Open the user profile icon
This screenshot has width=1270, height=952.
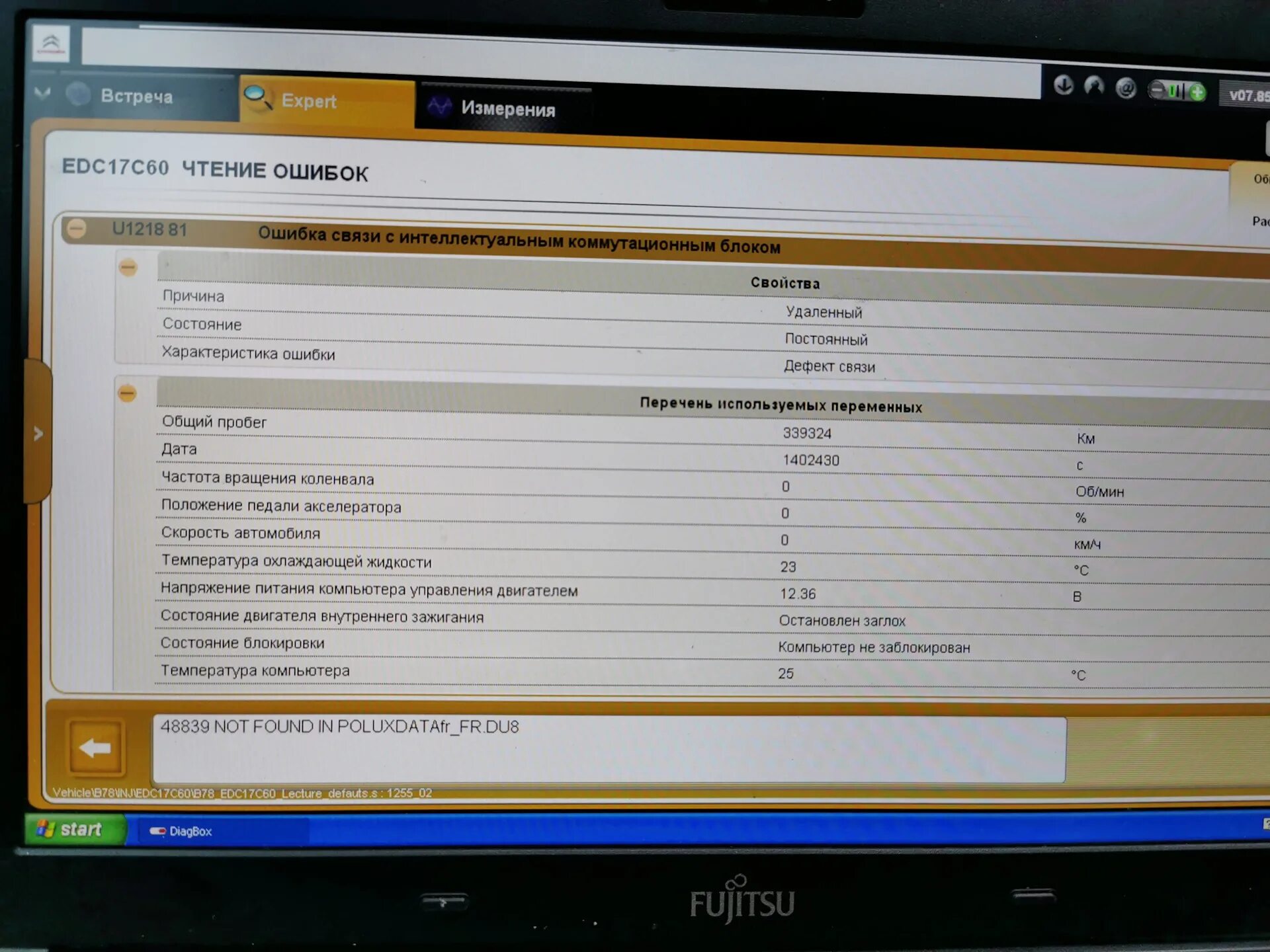point(1094,86)
